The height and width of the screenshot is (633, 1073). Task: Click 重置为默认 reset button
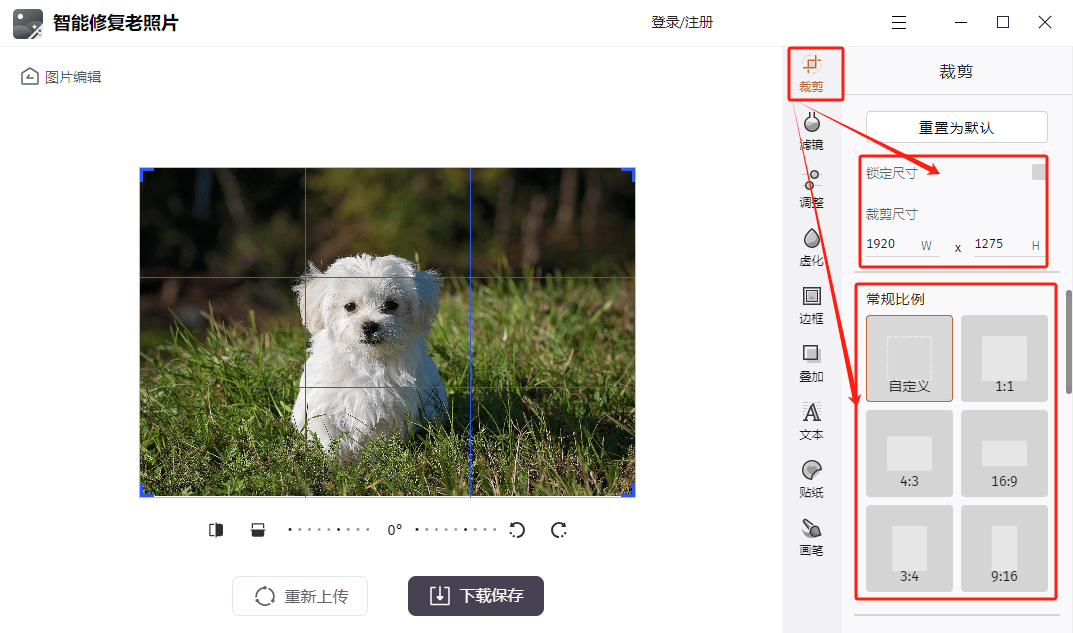957,127
